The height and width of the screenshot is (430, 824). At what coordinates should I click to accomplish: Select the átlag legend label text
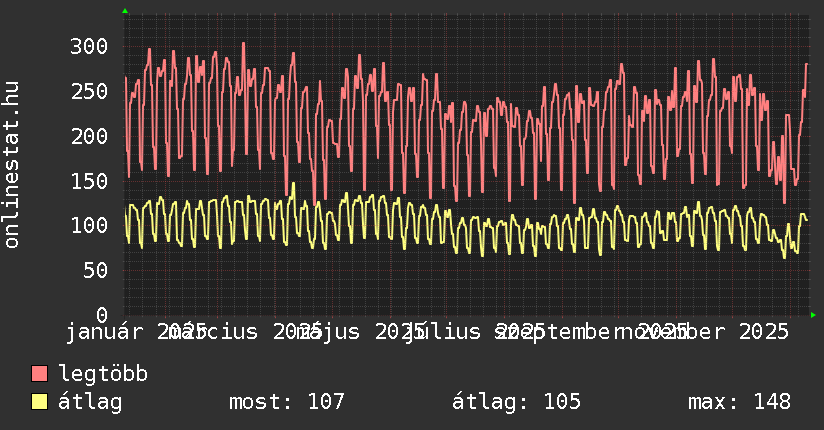click(x=91, y=402)
